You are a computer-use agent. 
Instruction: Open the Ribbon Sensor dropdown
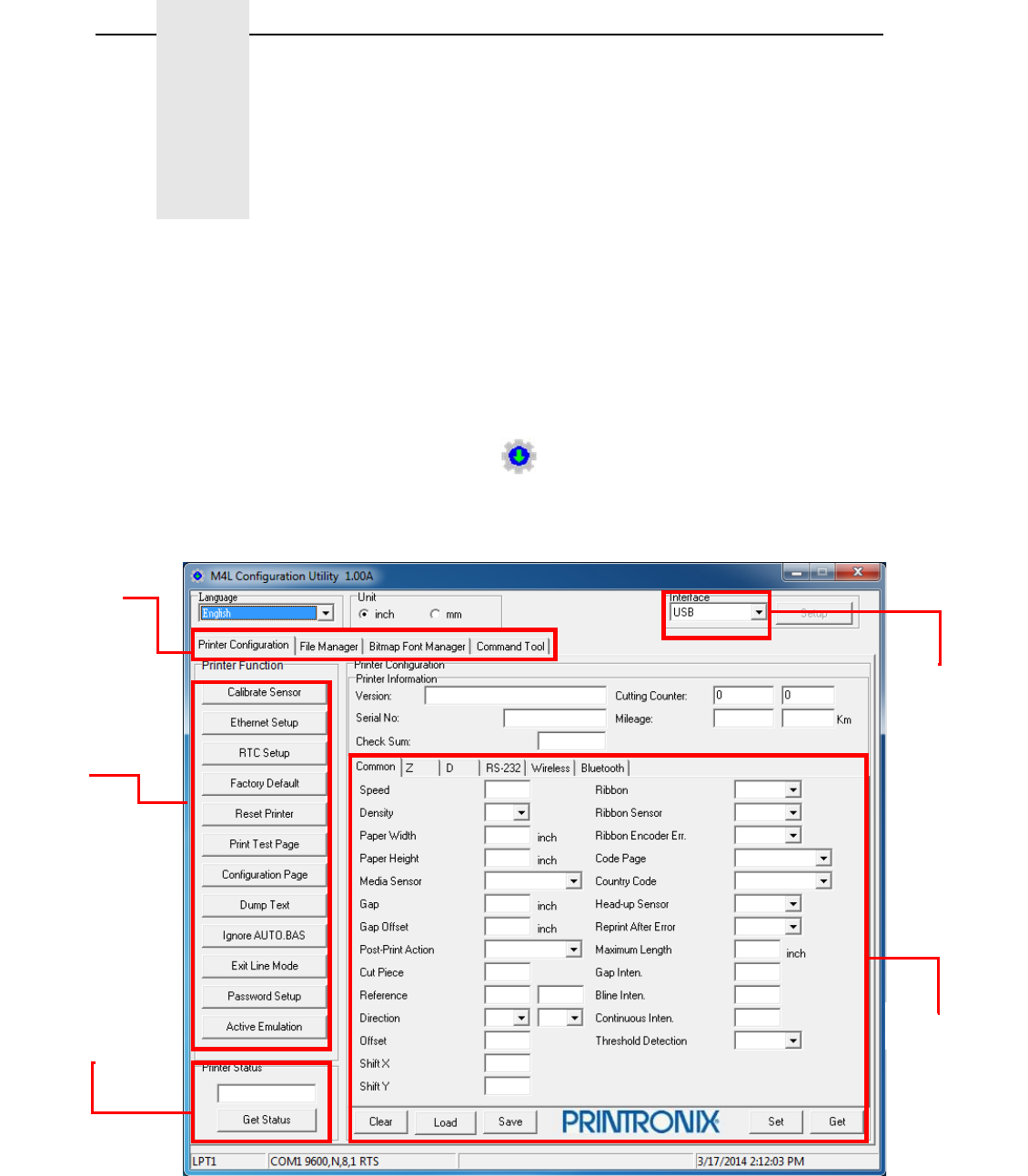[793, 813]
